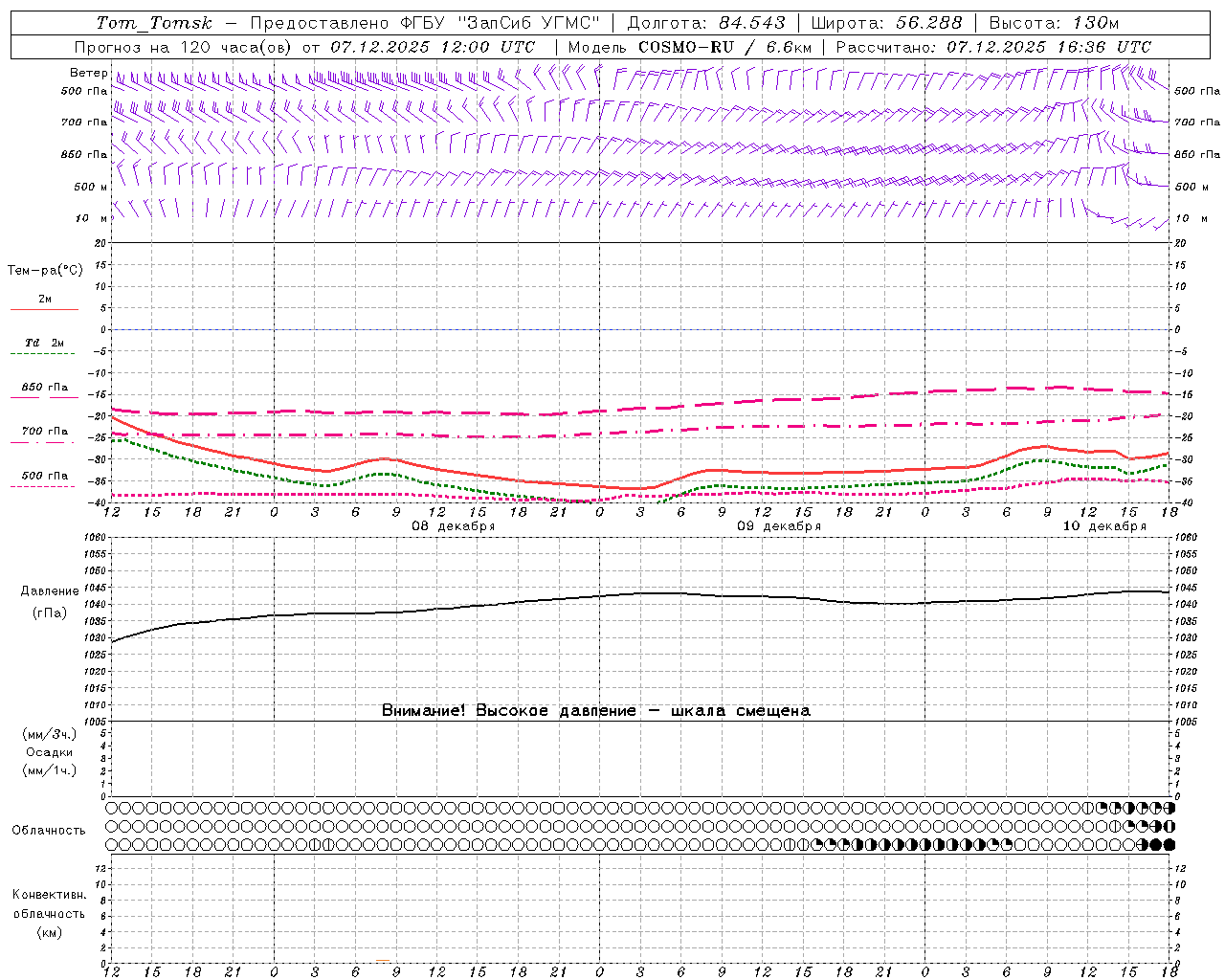Click the '(мм/3ч.)' precipitation unit label
This screenshot has width=1225, height=980.
click(50, 734)
